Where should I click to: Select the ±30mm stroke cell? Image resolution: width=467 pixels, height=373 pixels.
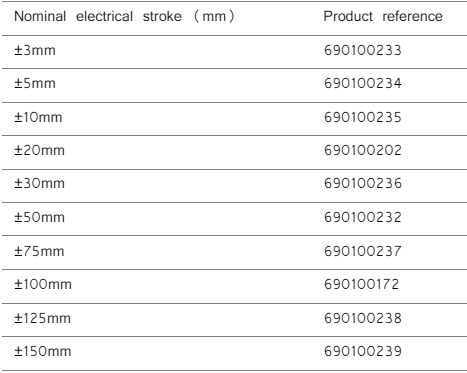click(x=39, y=183)
